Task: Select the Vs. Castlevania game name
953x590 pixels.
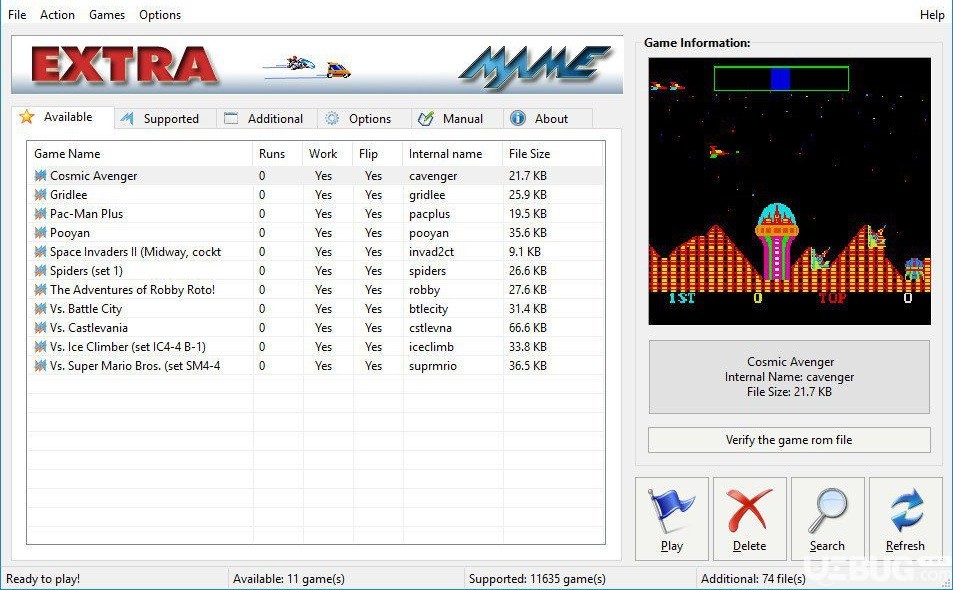Action: pos(89,328)
